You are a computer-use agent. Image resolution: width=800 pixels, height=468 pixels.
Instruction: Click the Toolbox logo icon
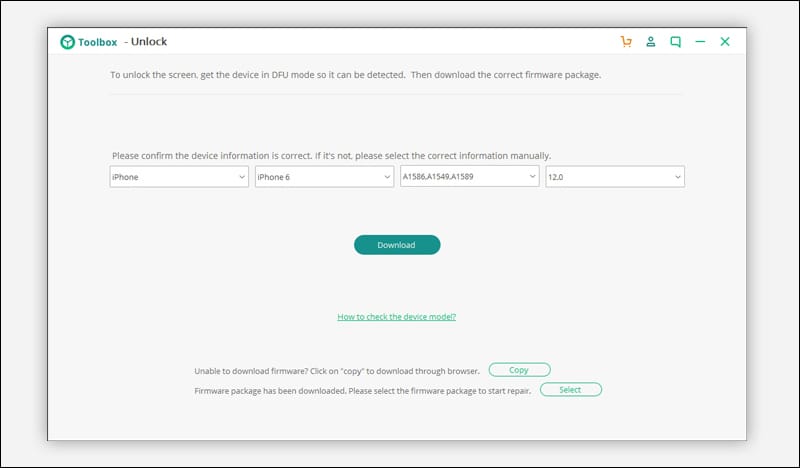click(x=67, y=42)
